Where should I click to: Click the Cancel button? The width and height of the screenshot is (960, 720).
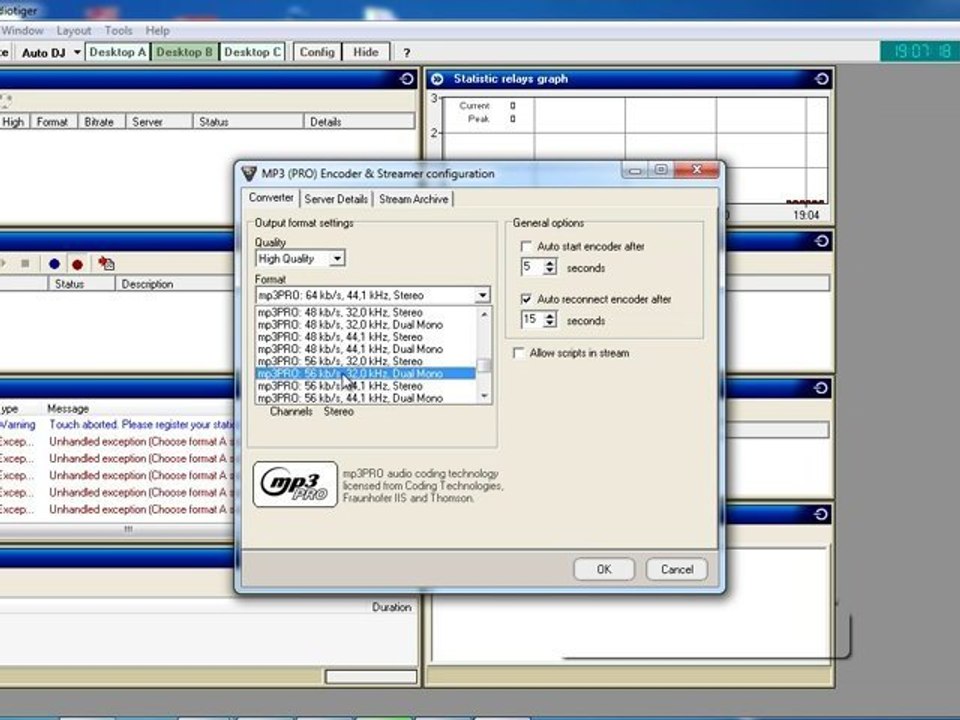677,569
